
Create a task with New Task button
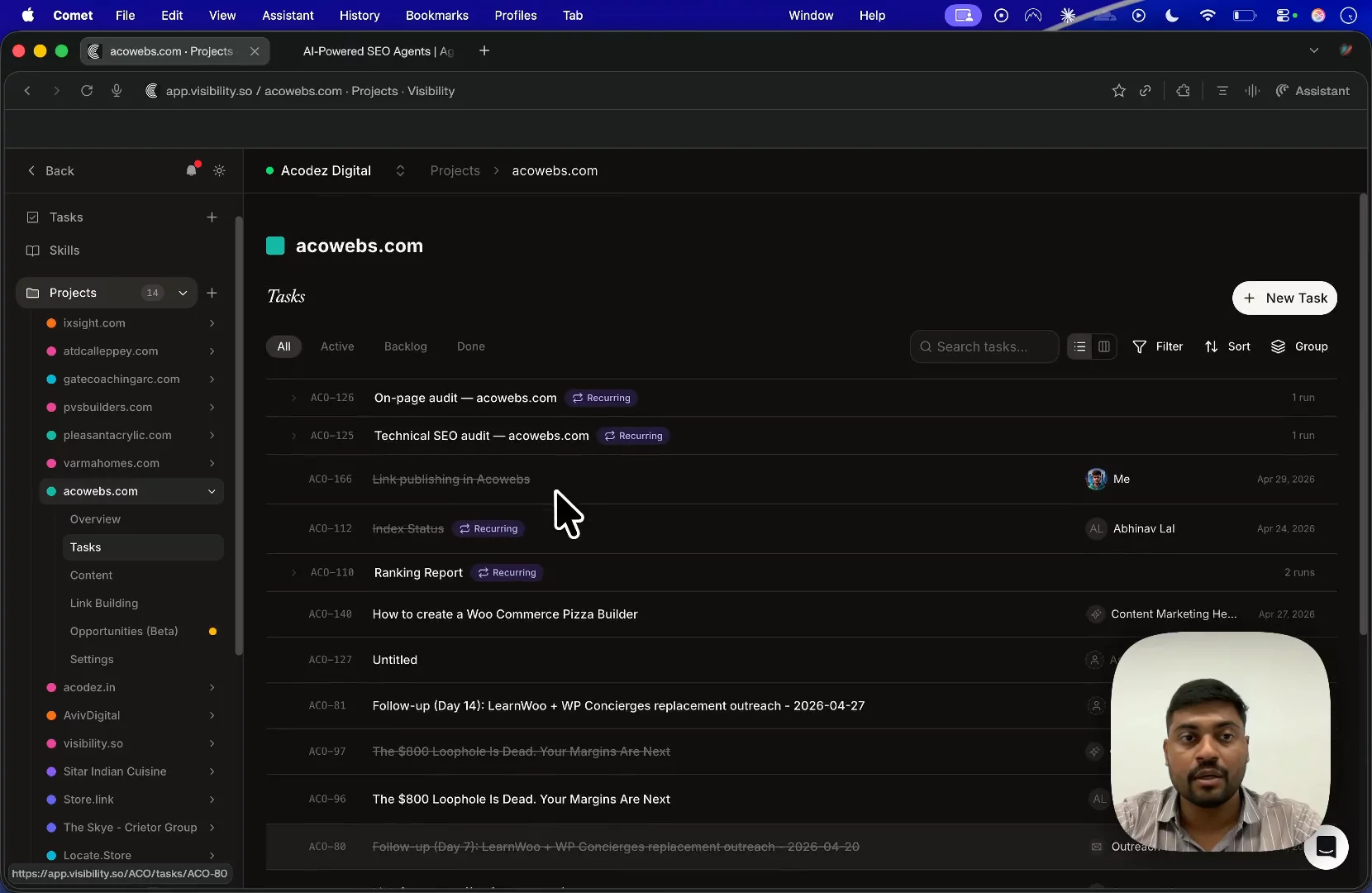[1284, 298]
